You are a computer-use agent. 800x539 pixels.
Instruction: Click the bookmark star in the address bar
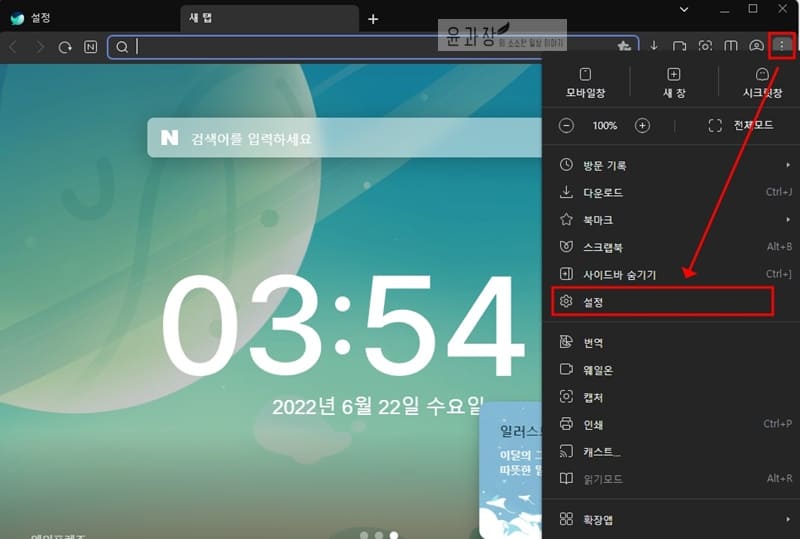tap(624, 46)
